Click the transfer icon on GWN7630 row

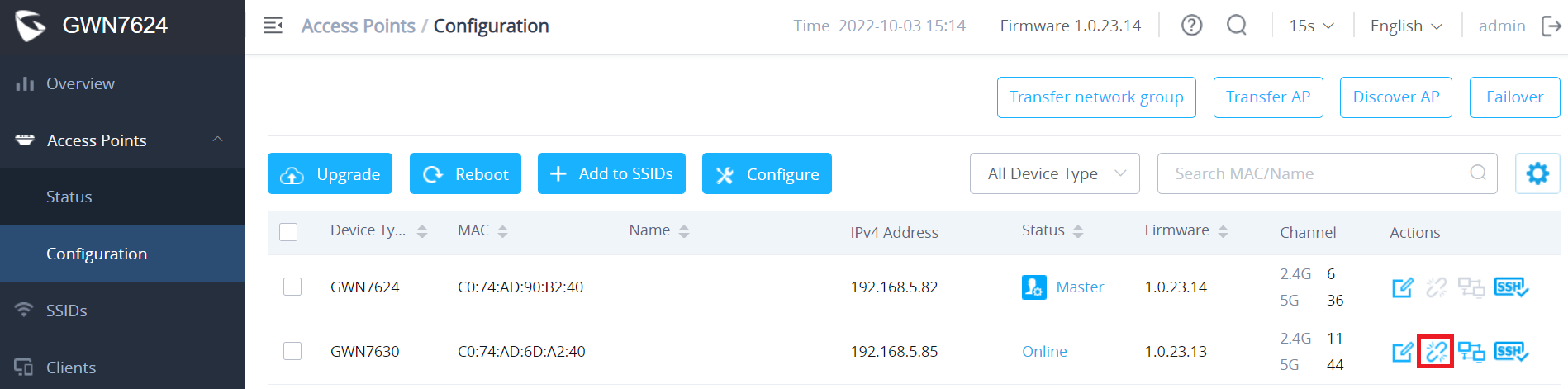pos(1471,352)
